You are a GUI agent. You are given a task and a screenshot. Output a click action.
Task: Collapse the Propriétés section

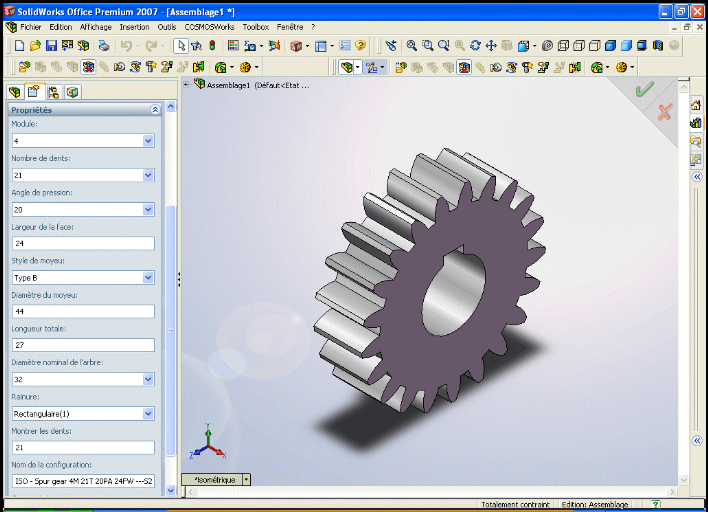coord(155,110)
